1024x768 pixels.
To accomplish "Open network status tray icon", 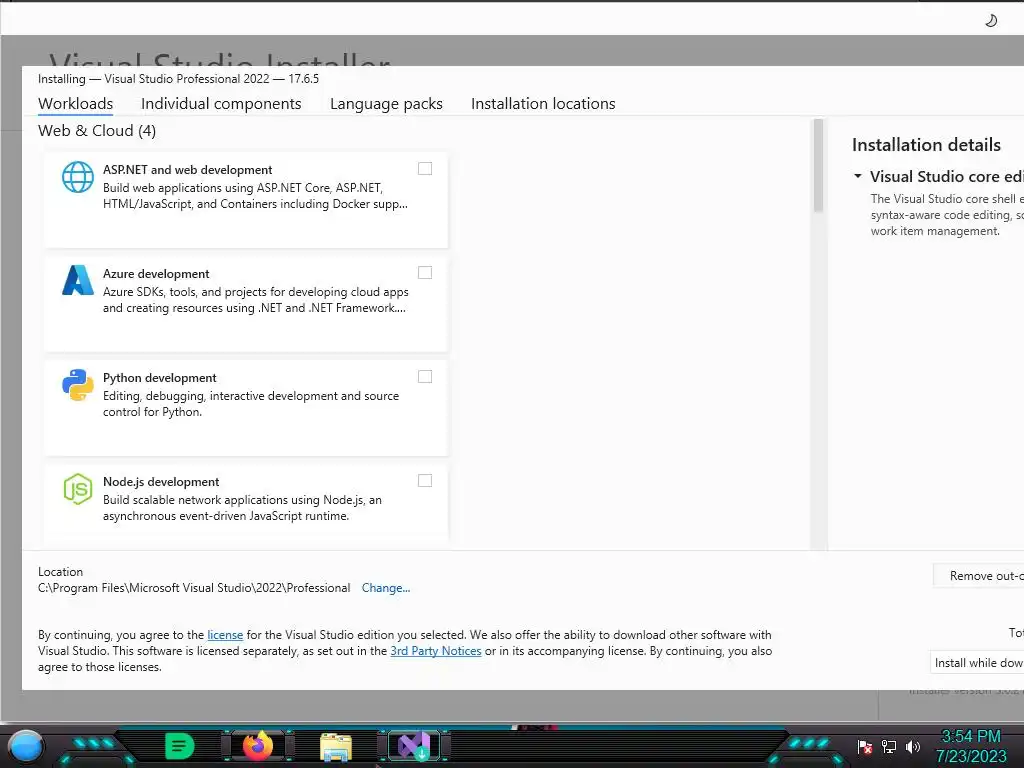I will click(889, 746).
